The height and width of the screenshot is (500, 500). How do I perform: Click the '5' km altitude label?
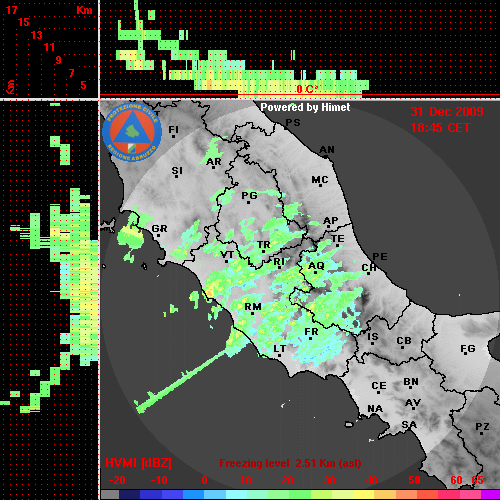coord(83,85)
